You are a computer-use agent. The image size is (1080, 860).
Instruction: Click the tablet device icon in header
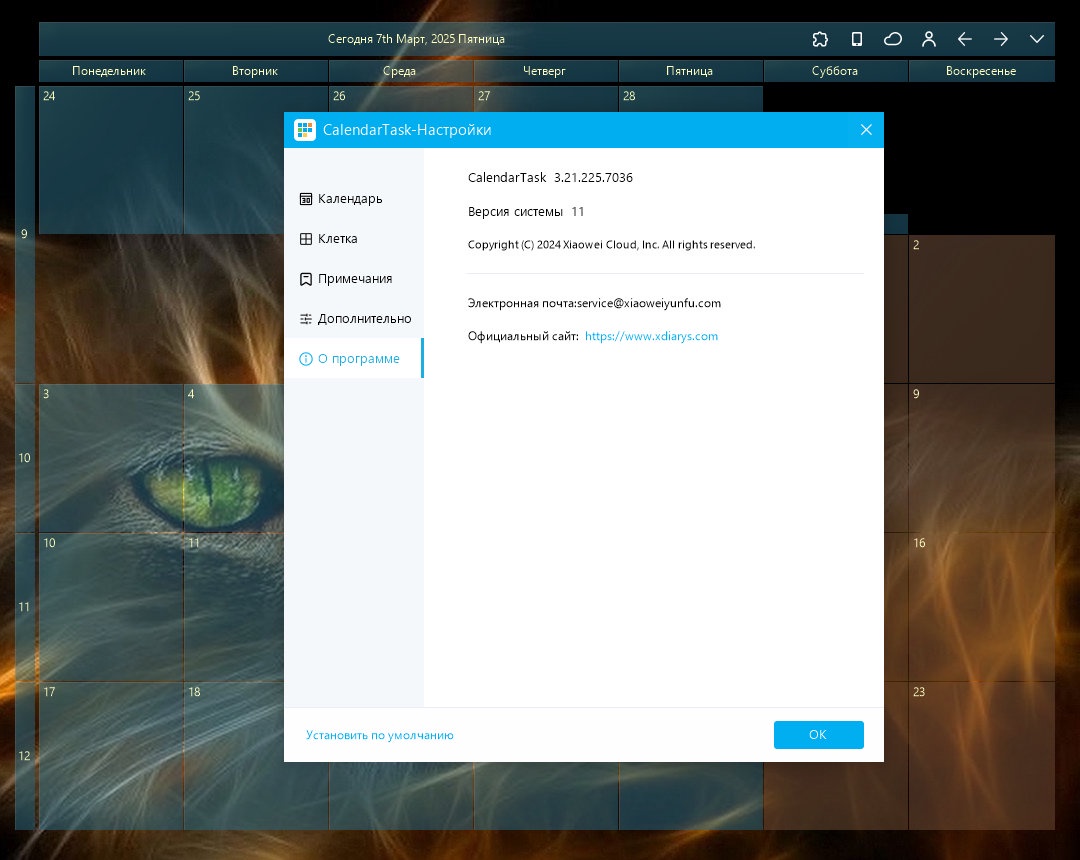(856, 39)
